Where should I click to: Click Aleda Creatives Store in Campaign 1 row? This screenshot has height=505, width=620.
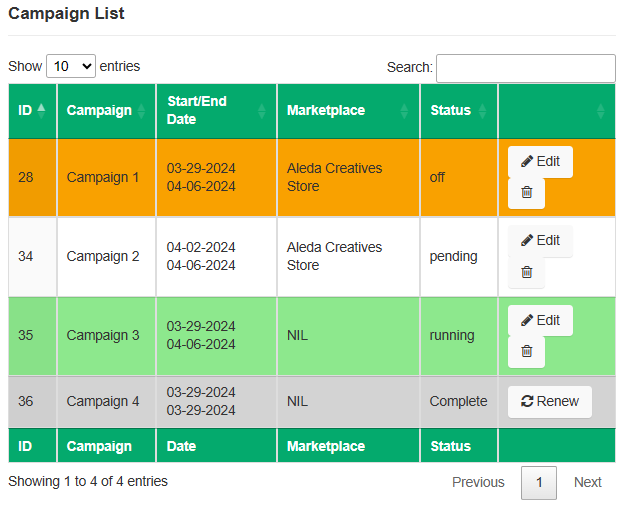click(334, 177)
